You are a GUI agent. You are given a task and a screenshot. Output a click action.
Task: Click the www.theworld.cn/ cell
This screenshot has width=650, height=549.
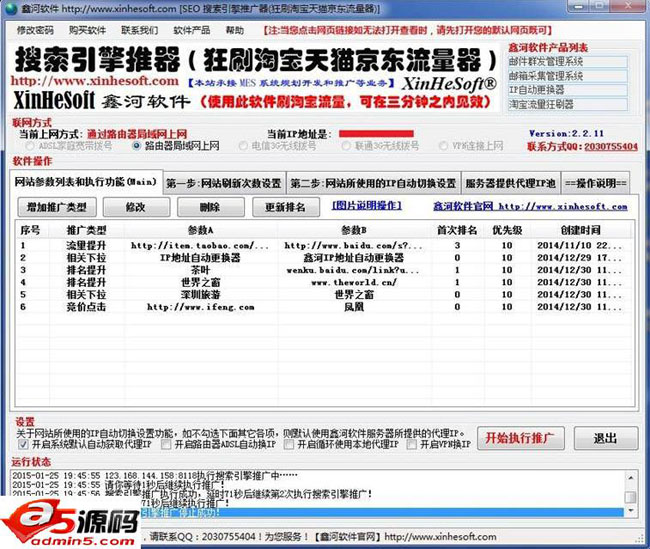click(354, 282)
